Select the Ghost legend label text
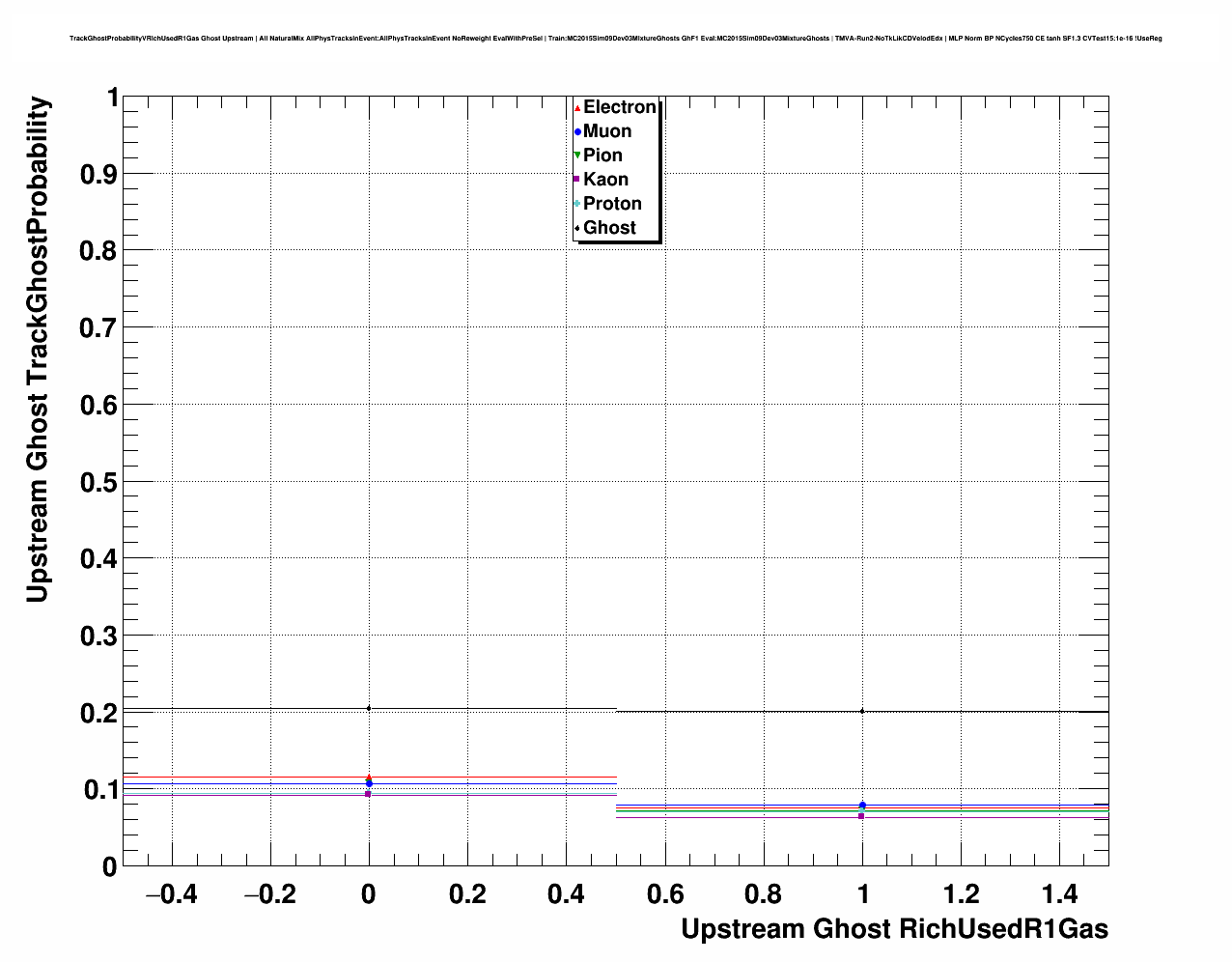The width and height of the screenshot is (1232, 962). coord(609,228)
